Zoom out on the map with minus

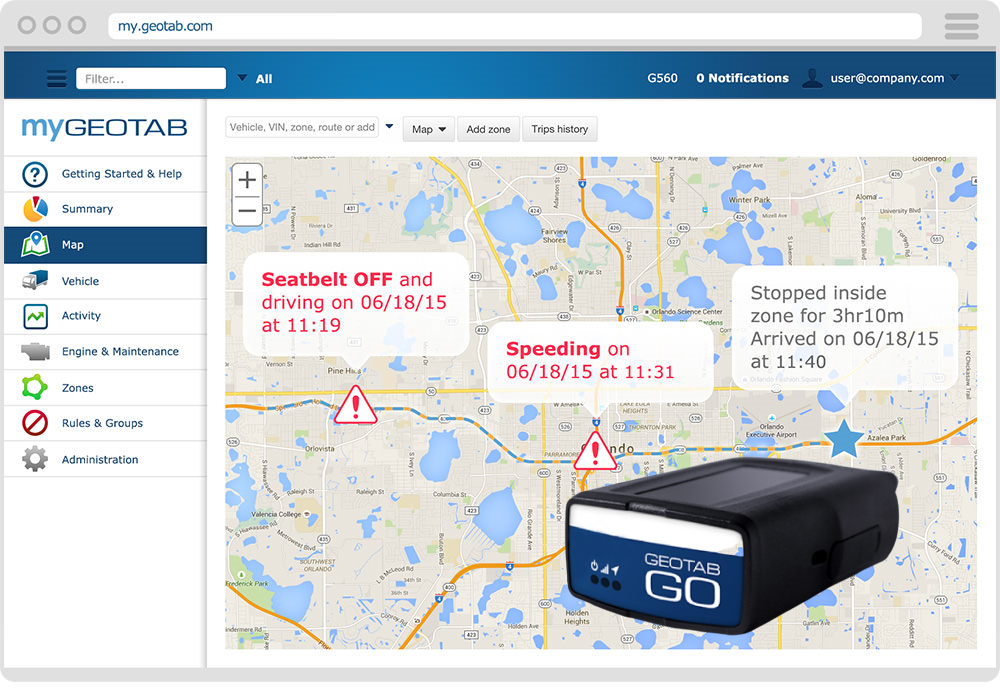pyautogui.click(x=247, y=211)
